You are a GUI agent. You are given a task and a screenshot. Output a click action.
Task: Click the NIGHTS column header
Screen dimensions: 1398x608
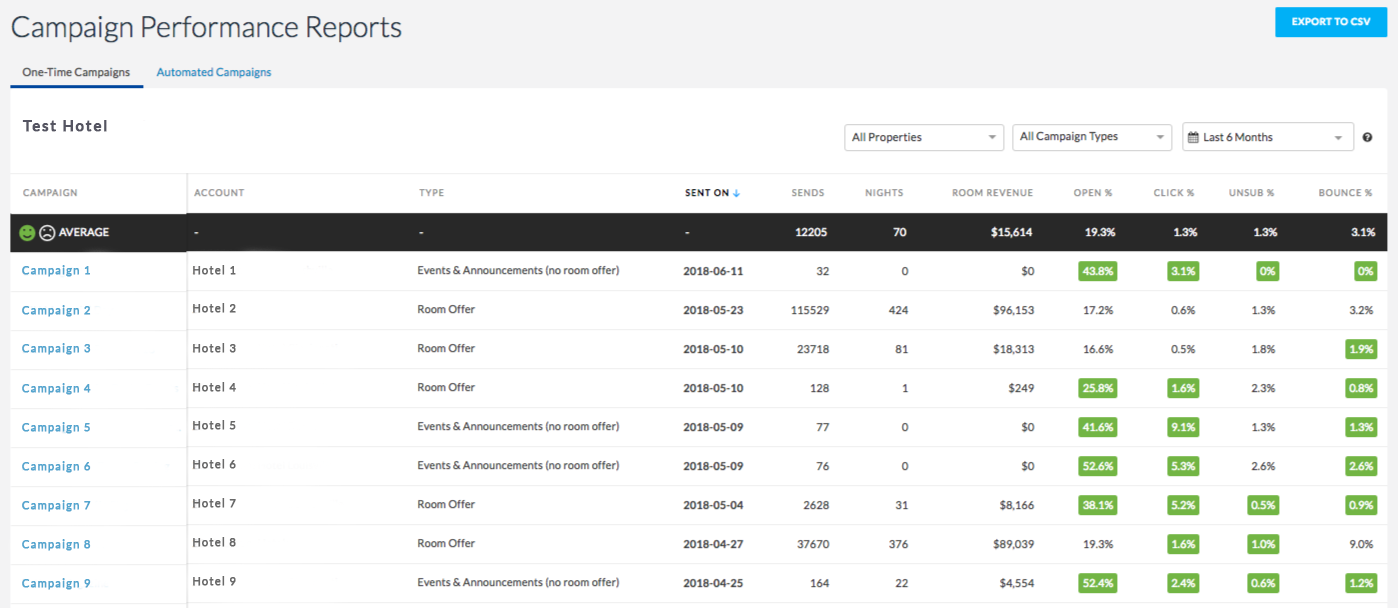(884, 193)
